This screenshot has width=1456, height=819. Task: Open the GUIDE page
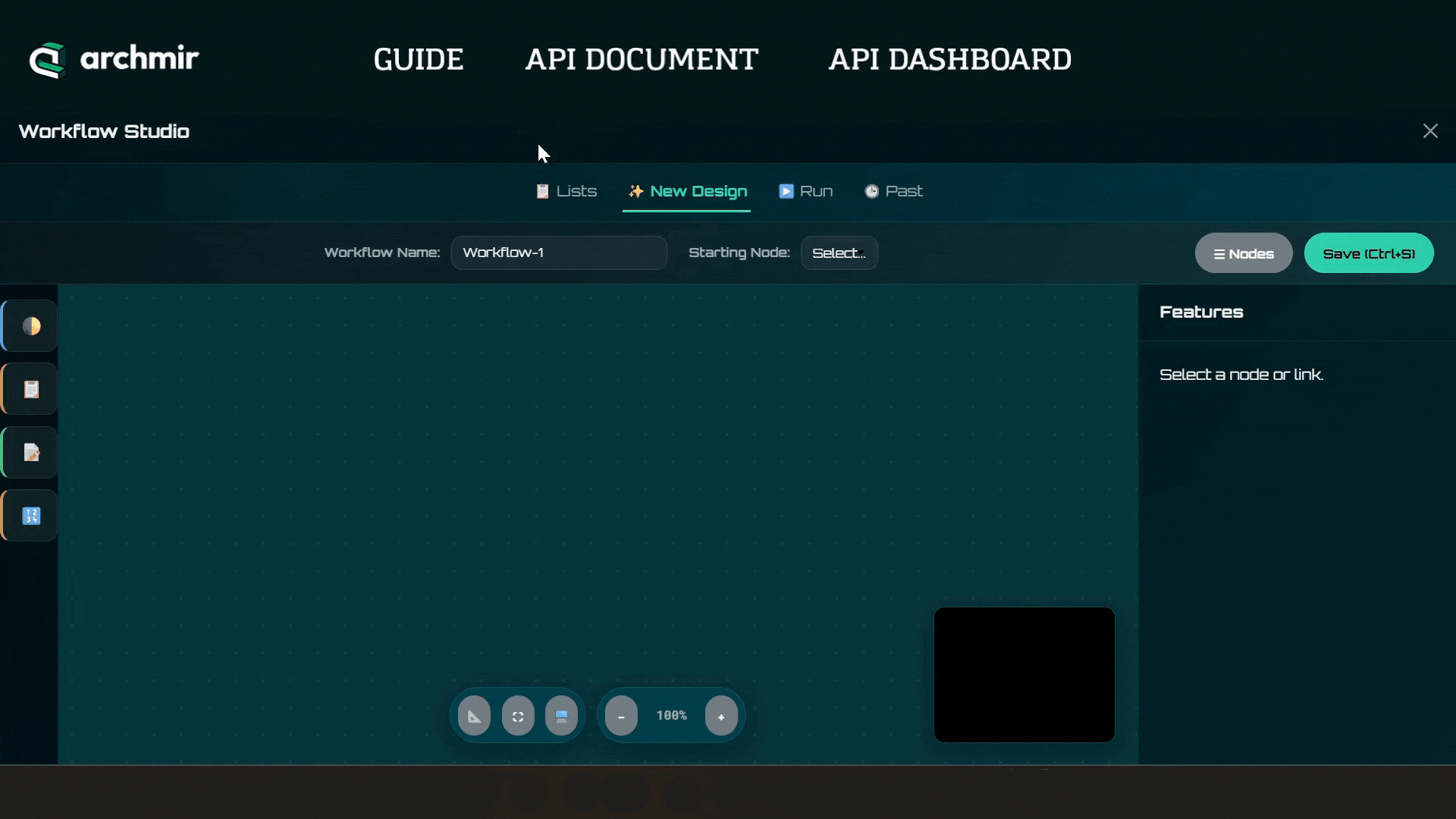tap(418, 59)
